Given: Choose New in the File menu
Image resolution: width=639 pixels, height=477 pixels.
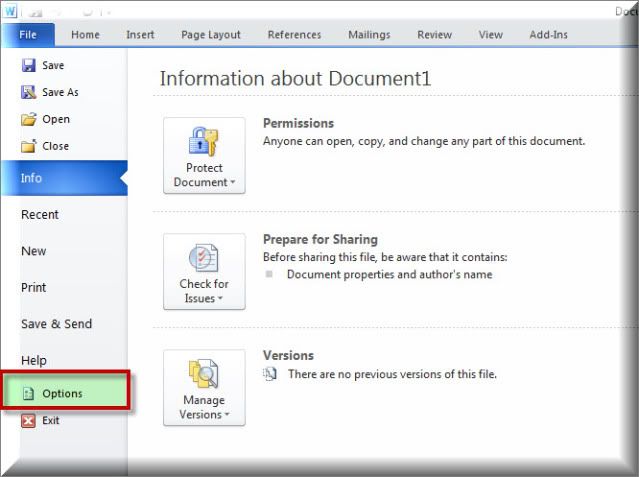Looking at the screenshot, I should [33, 251].
